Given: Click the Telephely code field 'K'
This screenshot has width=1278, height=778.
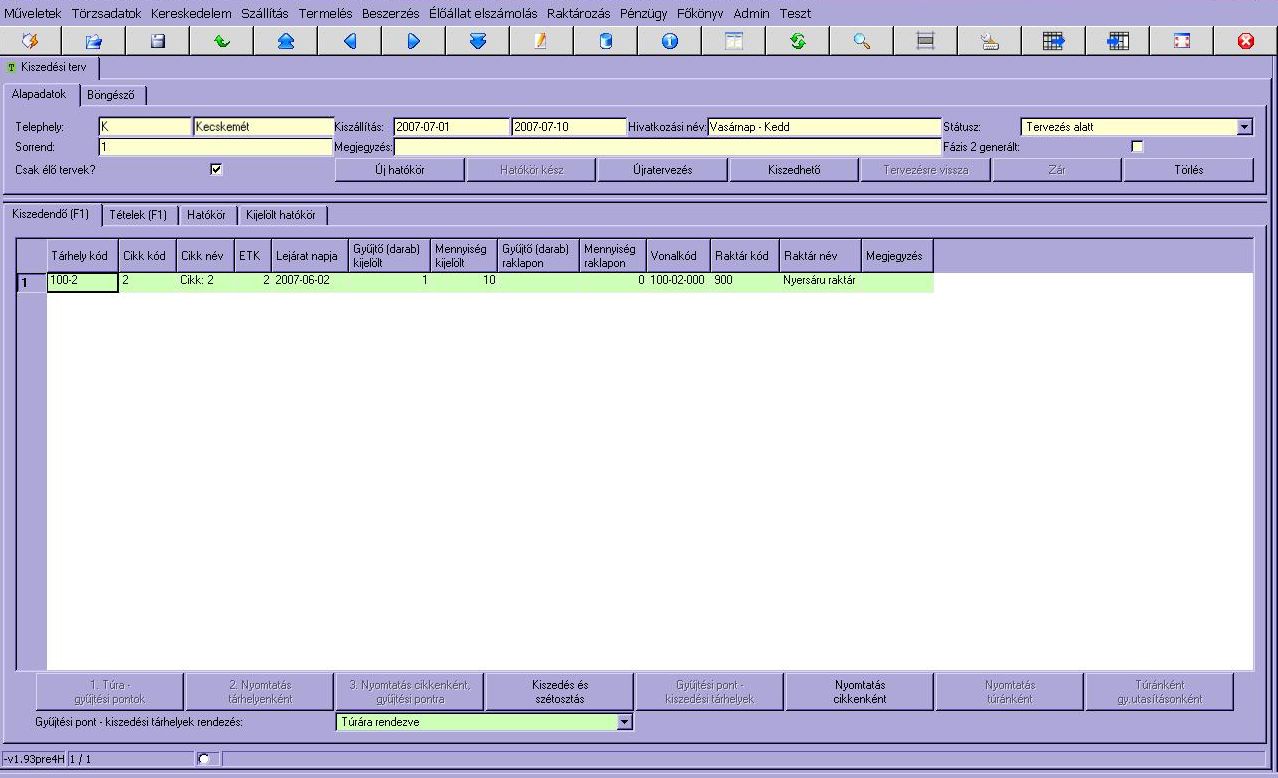Looking at the screenshot, I should (x=144, y=127).
